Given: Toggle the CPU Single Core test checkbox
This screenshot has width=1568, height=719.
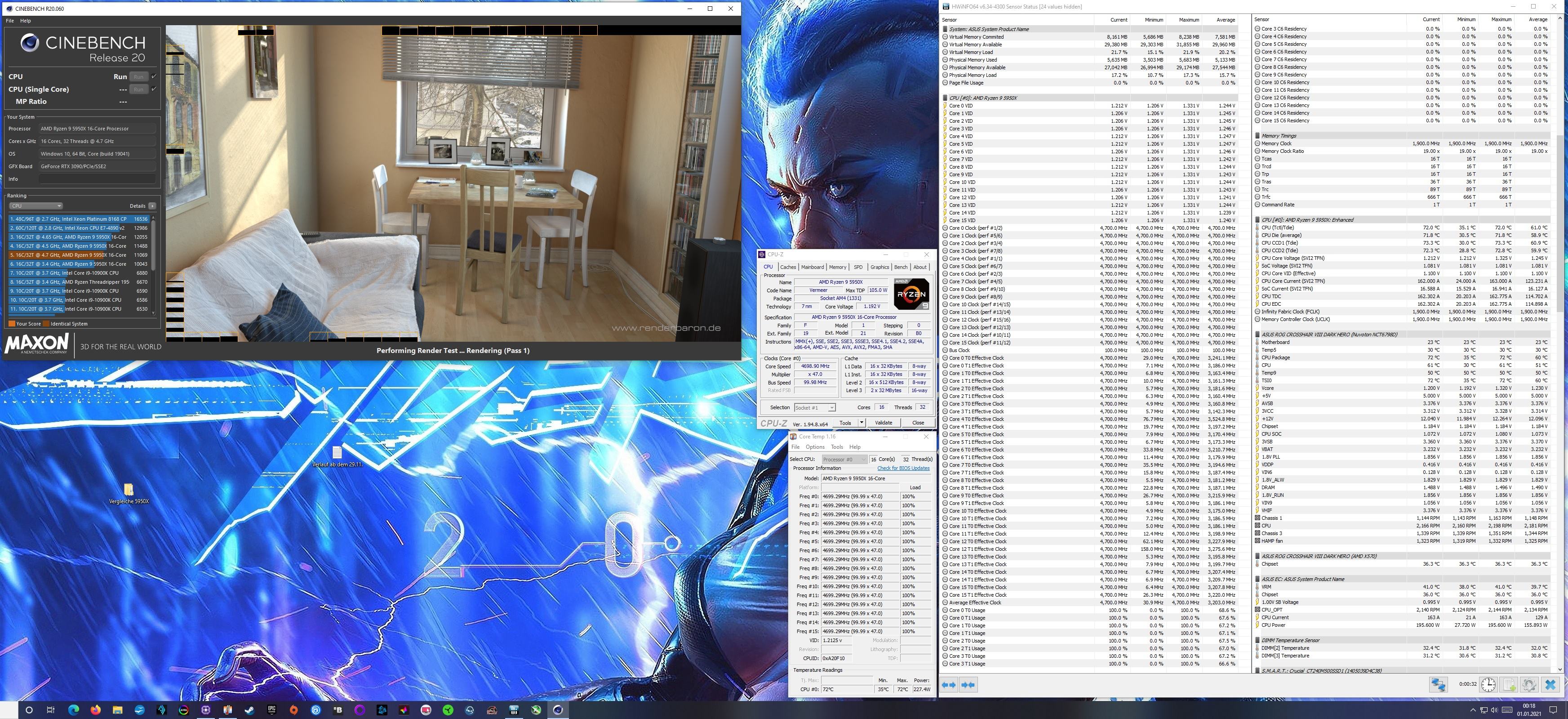Looking at the screenshot, I should point(153,89).
